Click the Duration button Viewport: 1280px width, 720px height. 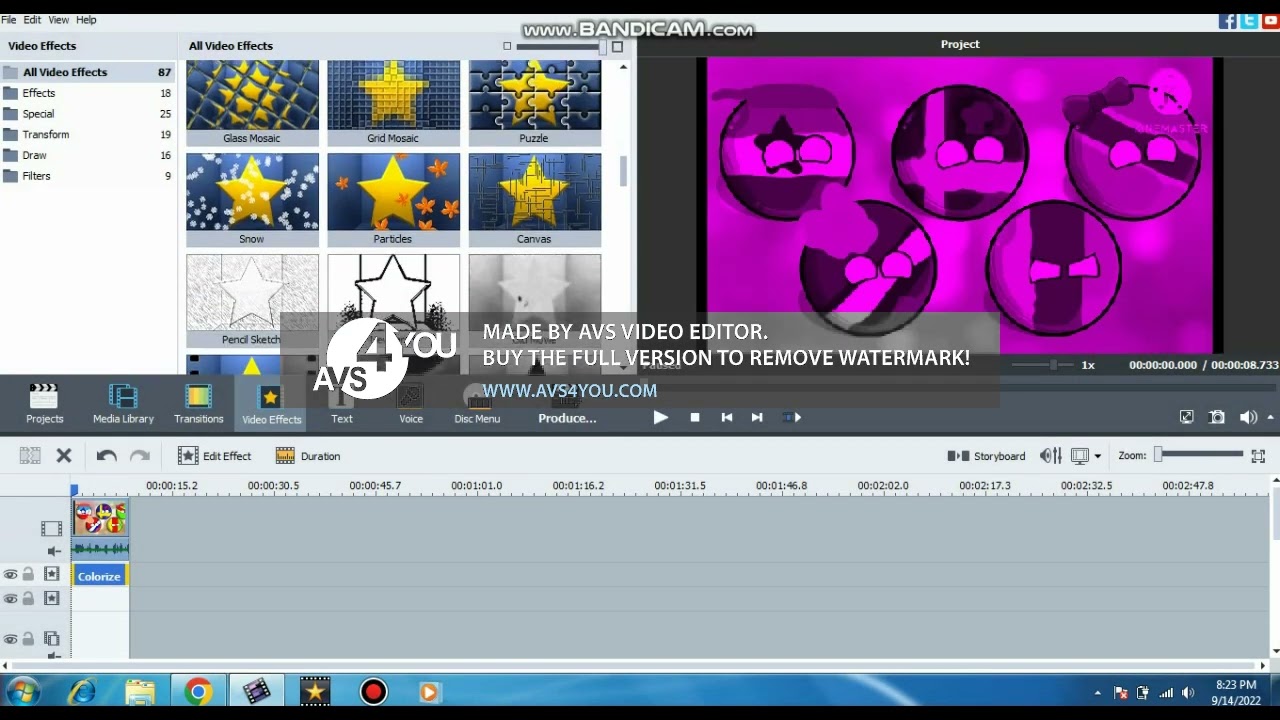click(x=308, y=456)
